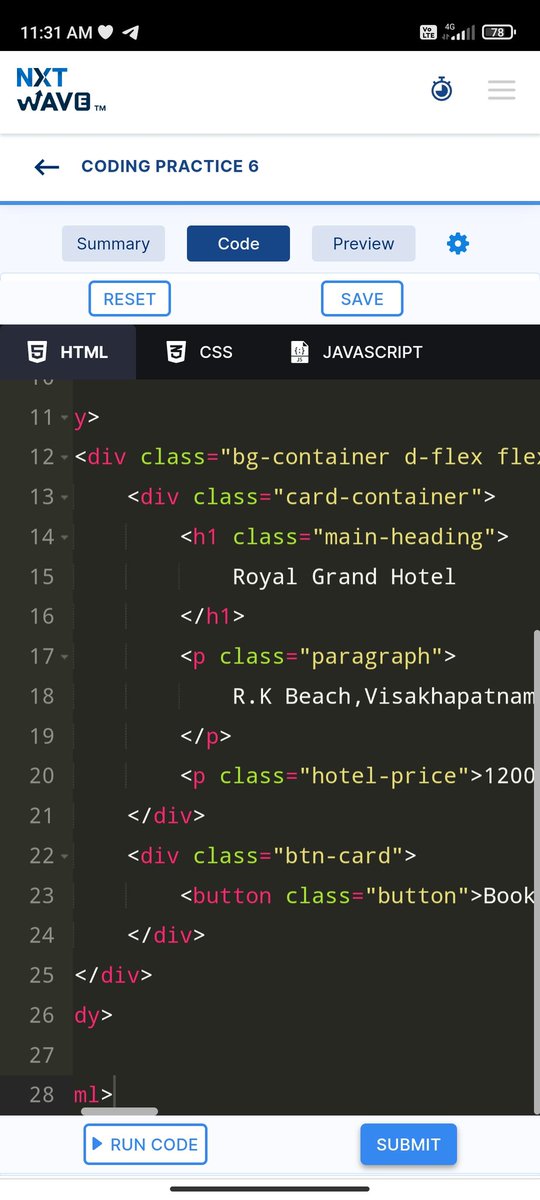Click the SAVE button
The height and width of the screenshot is (1200, 540).
tap(362, 299)
